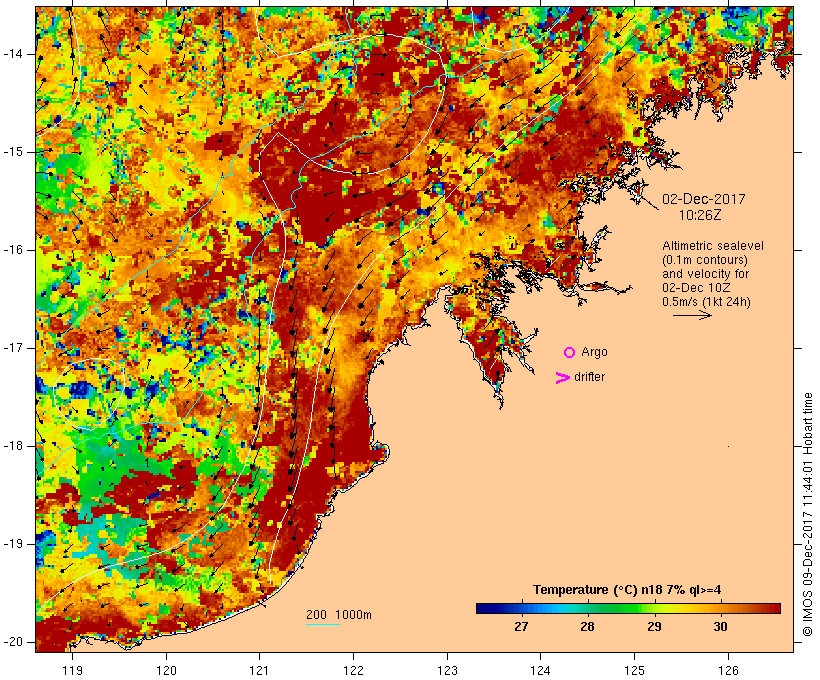Click longitude axis label 125

click(634, 671)
